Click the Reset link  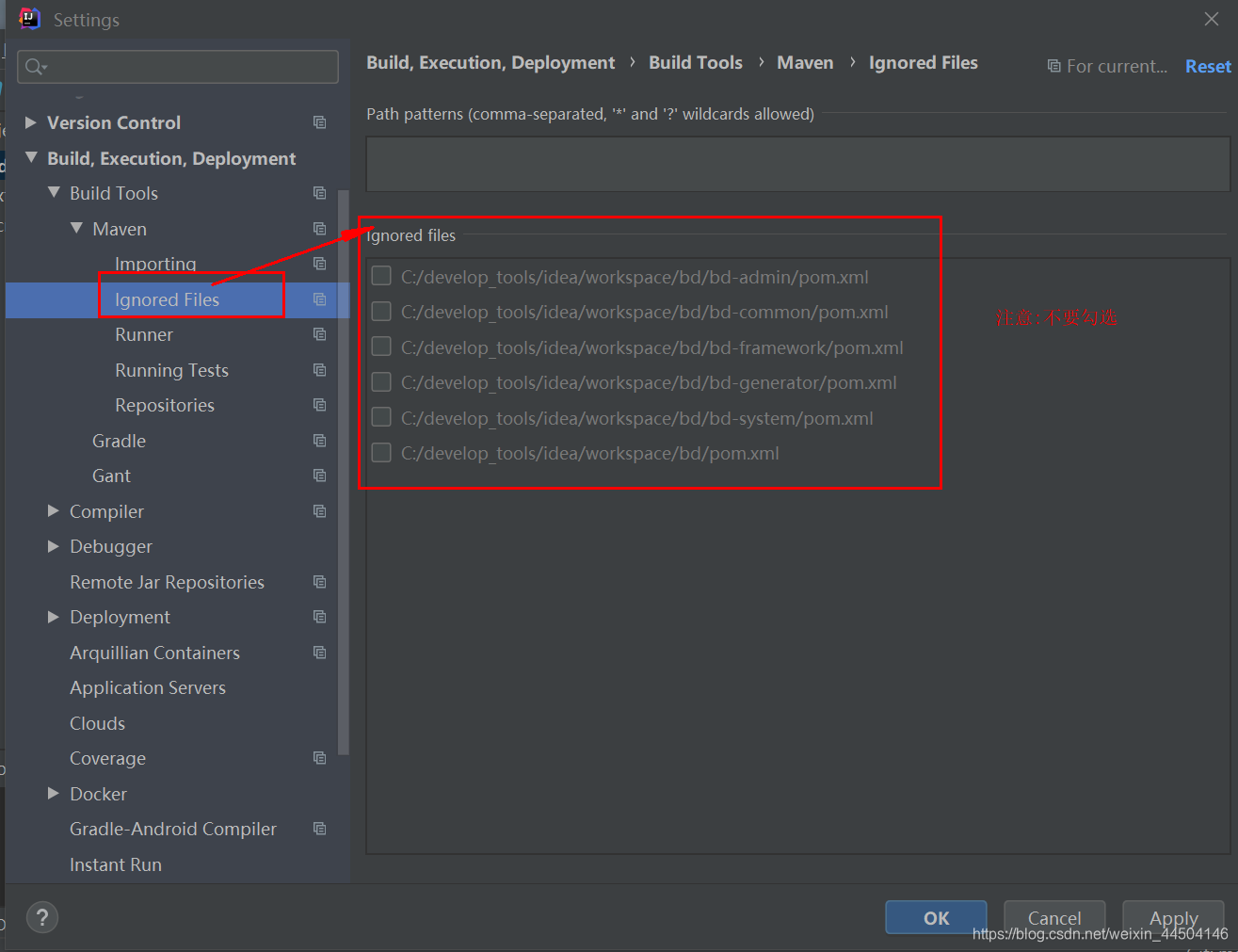tap(1208, 66)
